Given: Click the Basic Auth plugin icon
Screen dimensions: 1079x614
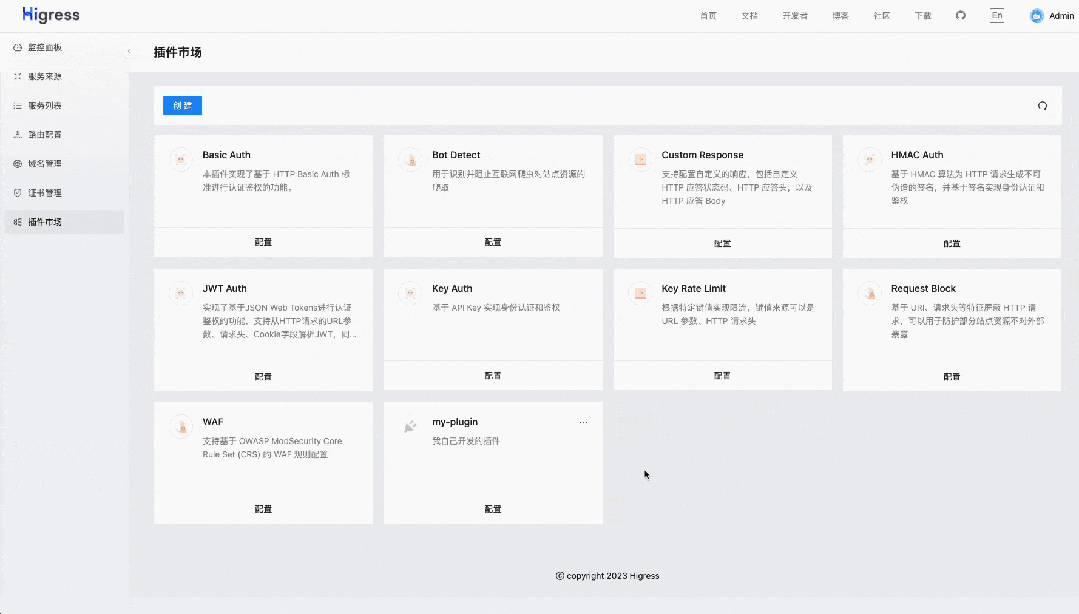Looking at the screenshot, I should coord(180,158).
